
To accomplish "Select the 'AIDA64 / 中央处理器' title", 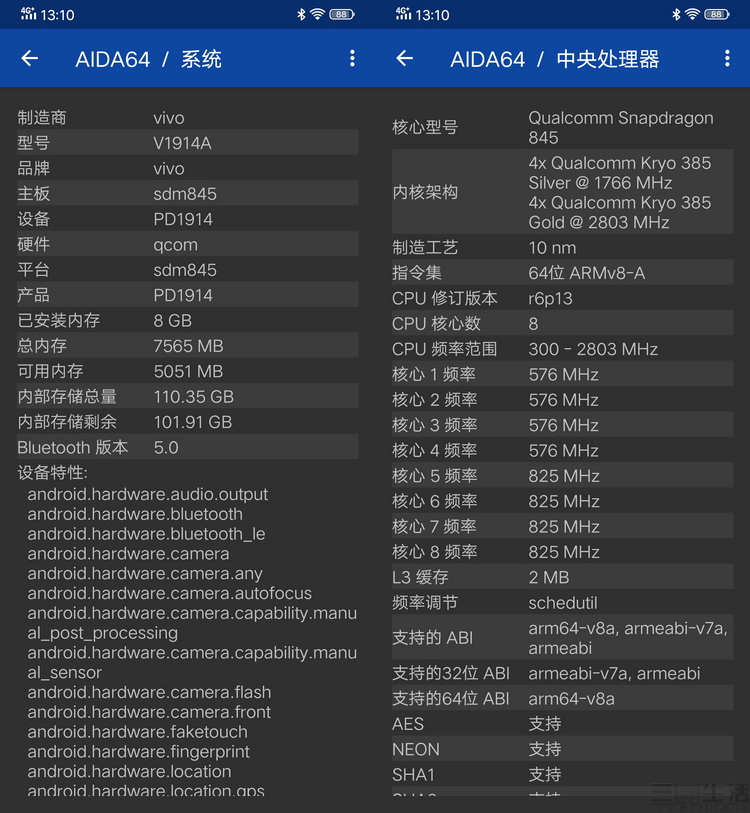I will pos(555,59).
